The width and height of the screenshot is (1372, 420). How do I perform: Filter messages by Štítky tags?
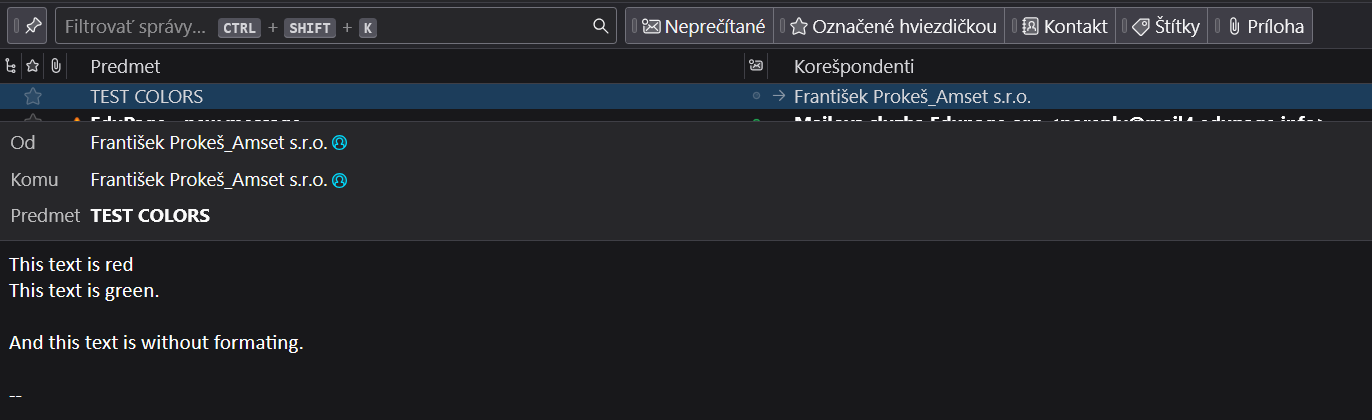click(1164, 27)
